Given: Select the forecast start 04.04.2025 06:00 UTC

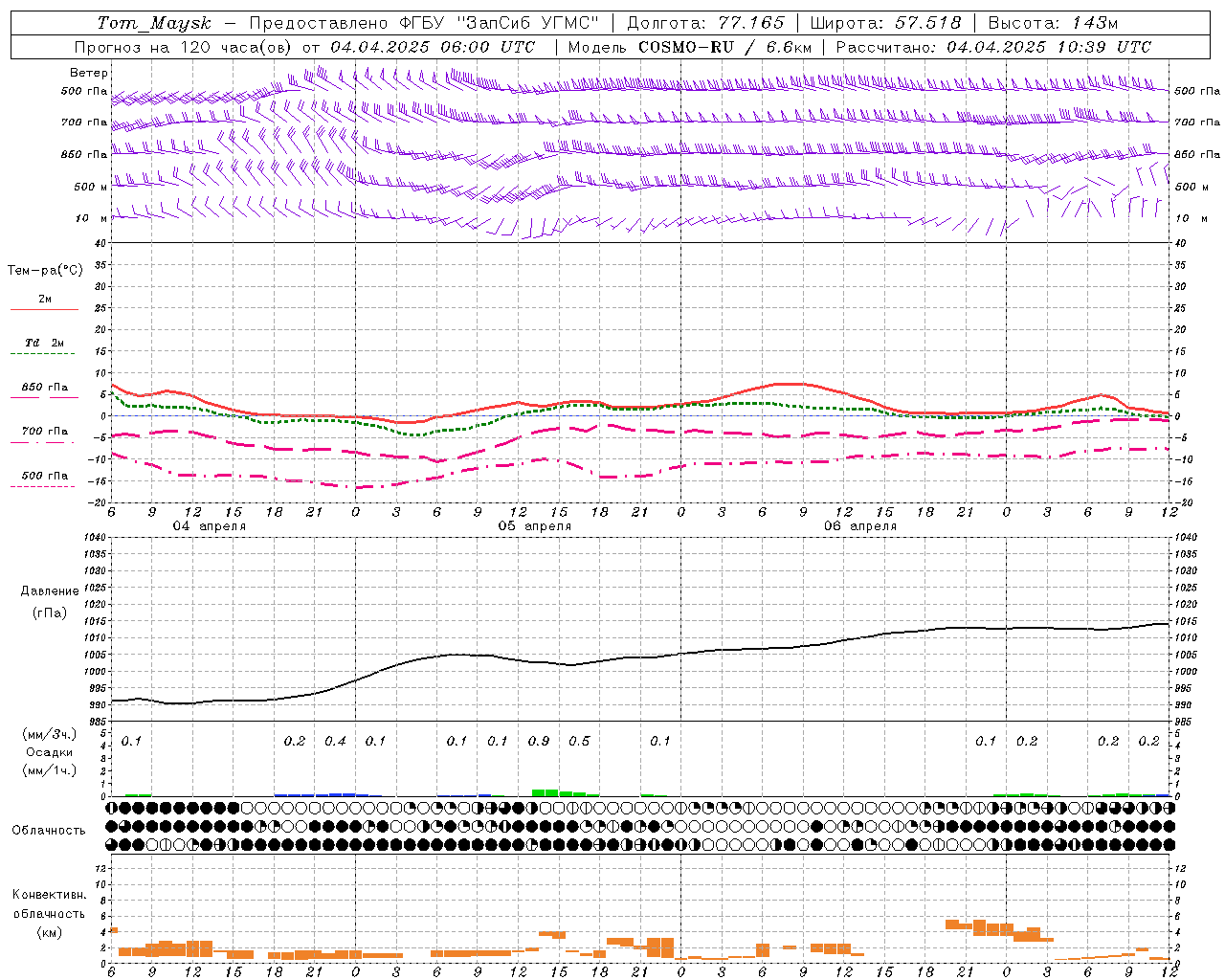Looking at the screenshot, I should [x=433, y=47].
